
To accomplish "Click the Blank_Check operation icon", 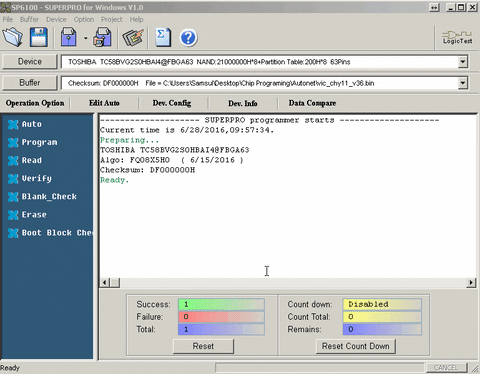I will click(13, 197).
